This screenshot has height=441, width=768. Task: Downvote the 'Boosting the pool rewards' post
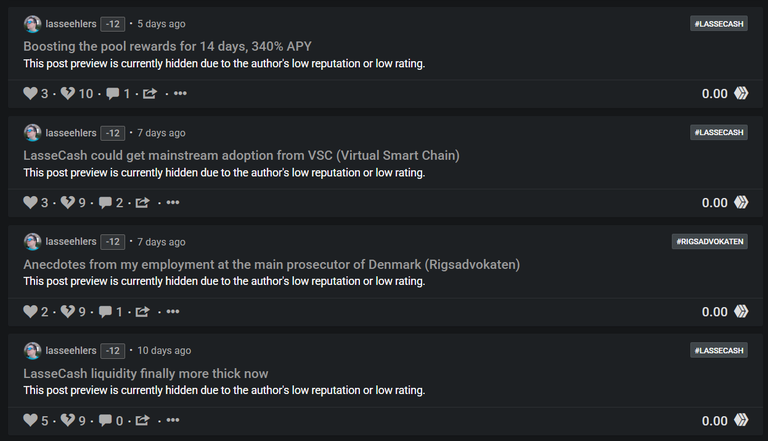(x=68, y=93)
